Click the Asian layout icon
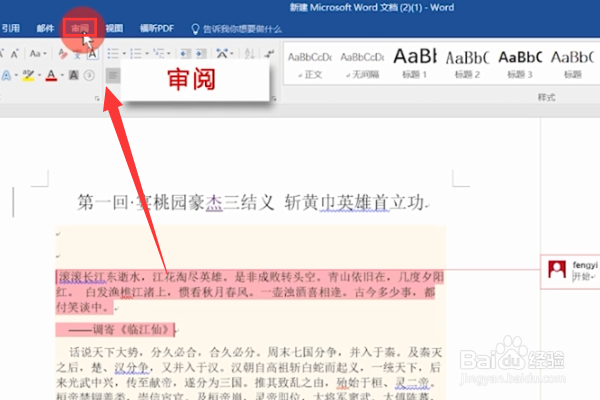Screen dimensions: 600x400 tap(222, 53)
